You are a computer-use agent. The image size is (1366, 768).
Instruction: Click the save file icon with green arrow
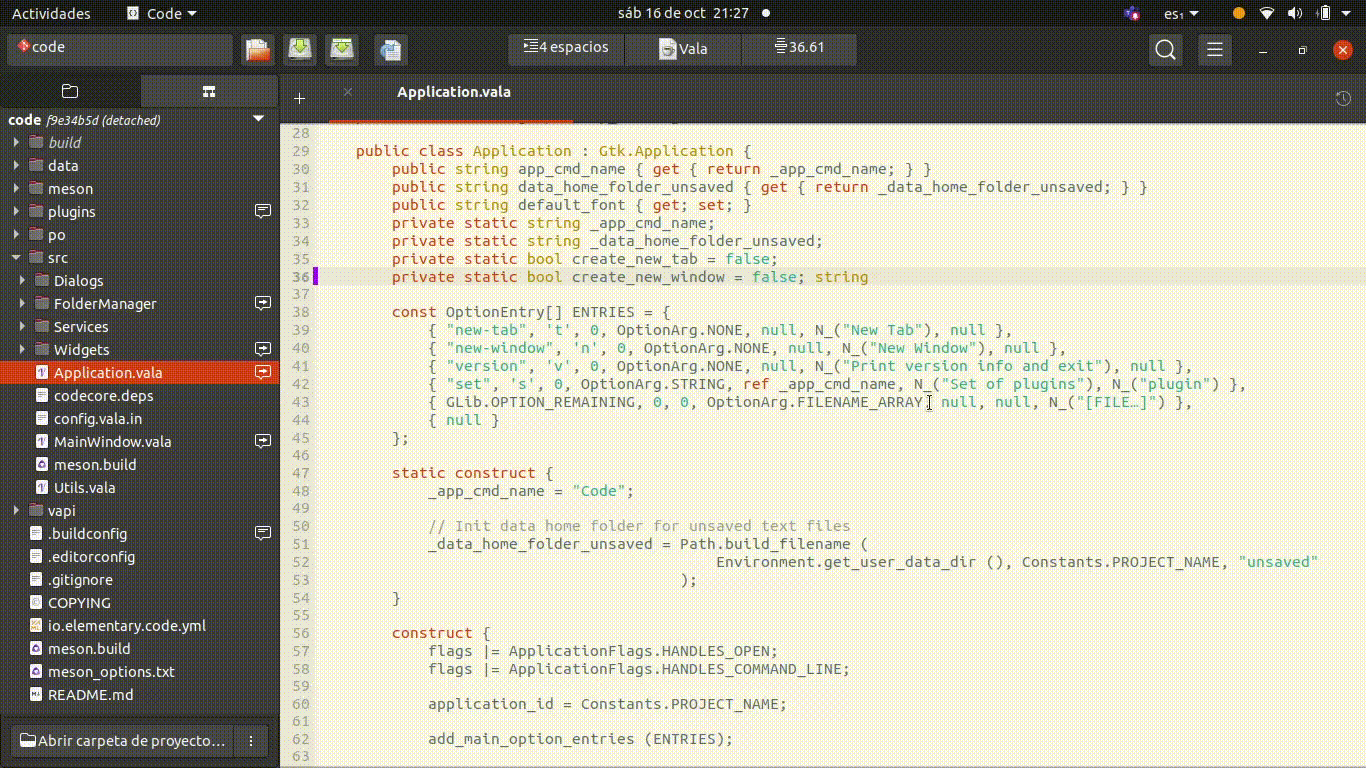[301, 49]
